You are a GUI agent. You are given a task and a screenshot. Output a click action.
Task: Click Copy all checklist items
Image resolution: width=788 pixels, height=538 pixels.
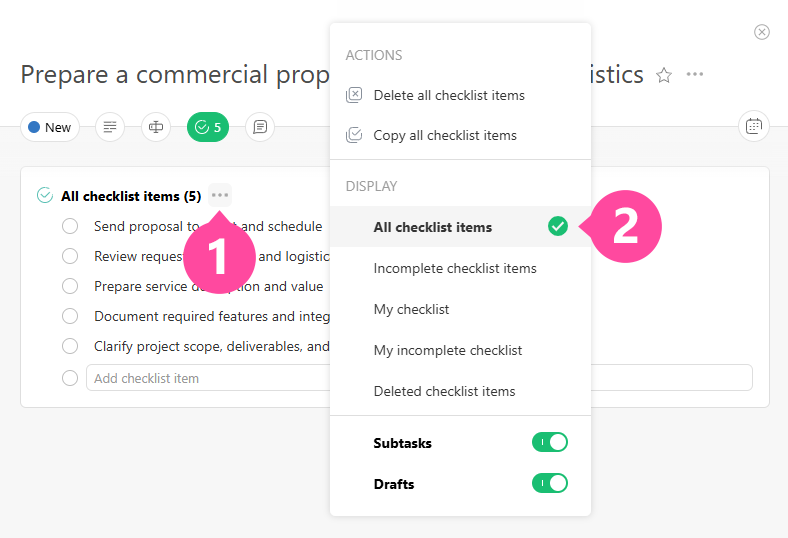coord(444,135)
